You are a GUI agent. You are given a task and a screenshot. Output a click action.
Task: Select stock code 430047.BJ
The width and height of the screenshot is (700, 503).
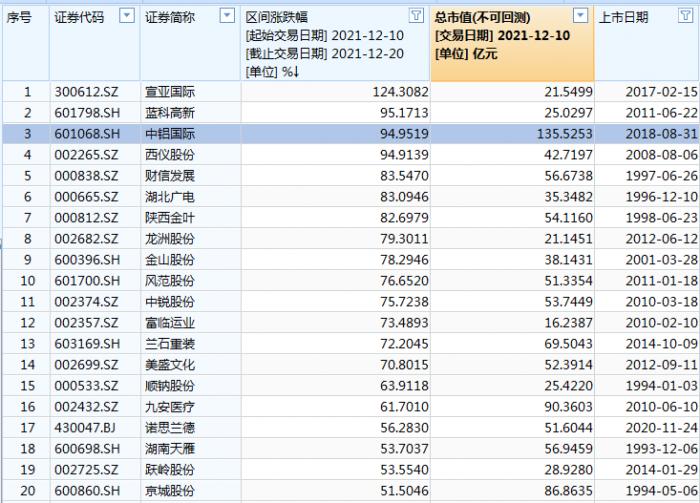85,428
